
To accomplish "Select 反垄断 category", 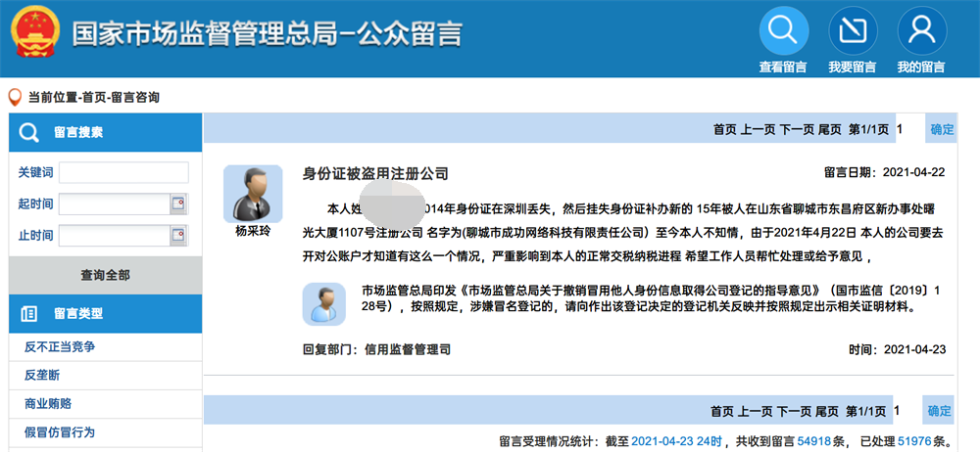I will tap(42, 375).
